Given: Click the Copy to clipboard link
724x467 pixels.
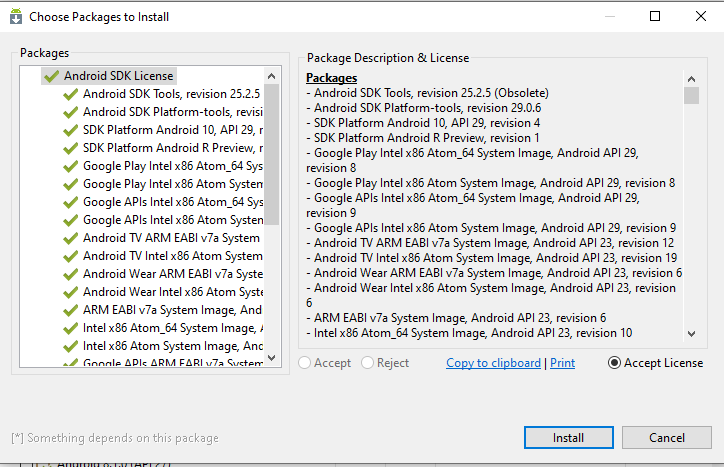Looking at the screenshot, I should [493, 363].
